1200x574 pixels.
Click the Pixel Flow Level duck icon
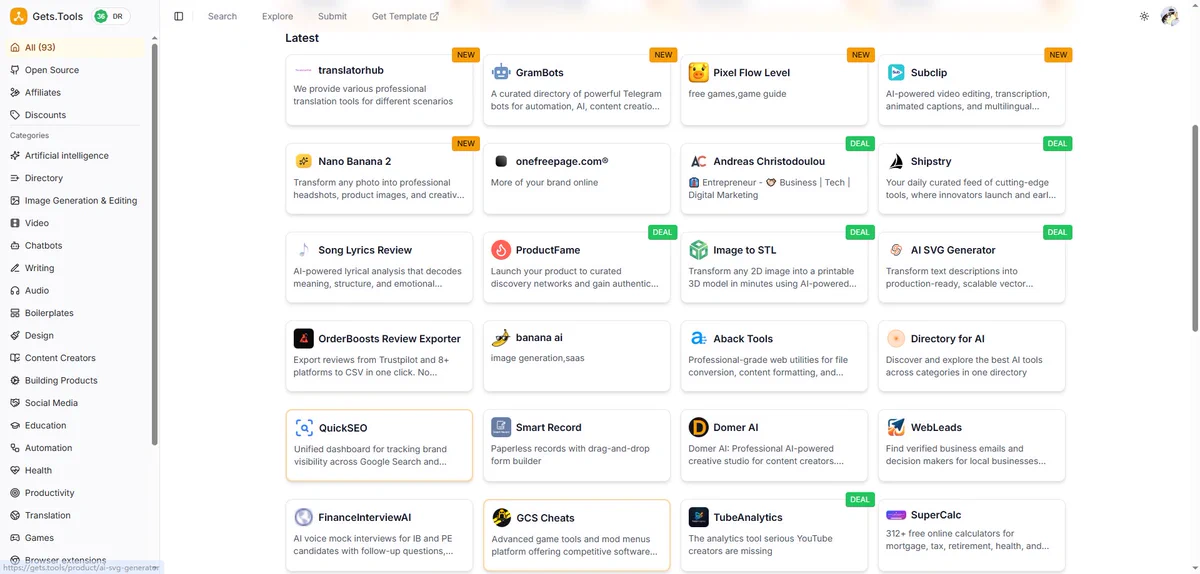coord(698,72)
